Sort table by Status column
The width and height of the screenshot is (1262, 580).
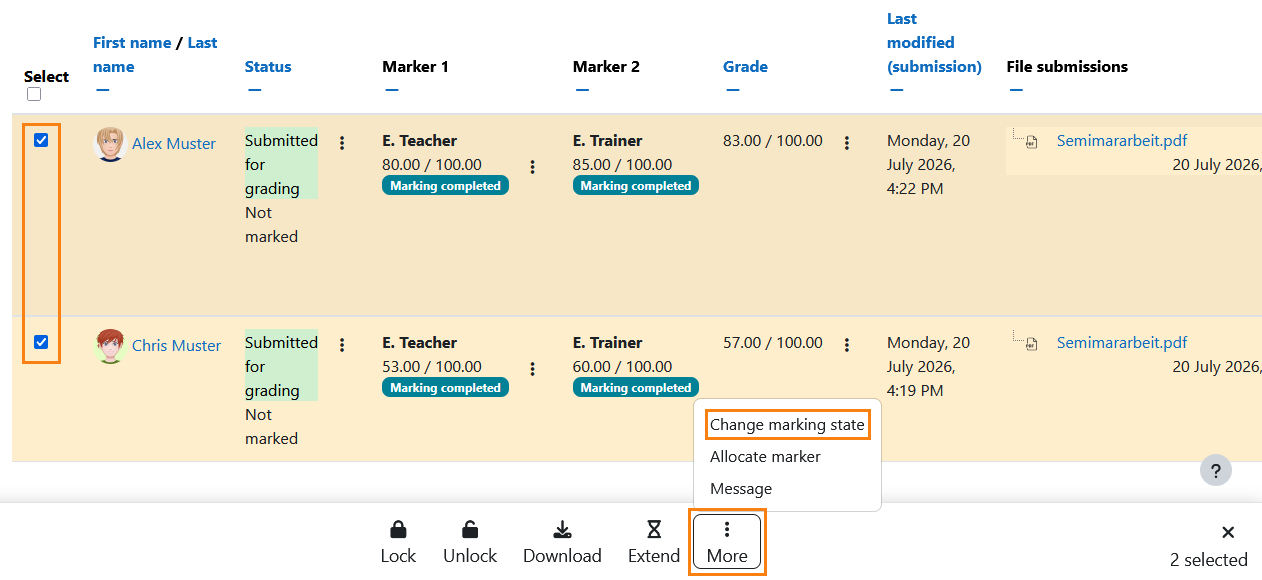pos(268,67)
